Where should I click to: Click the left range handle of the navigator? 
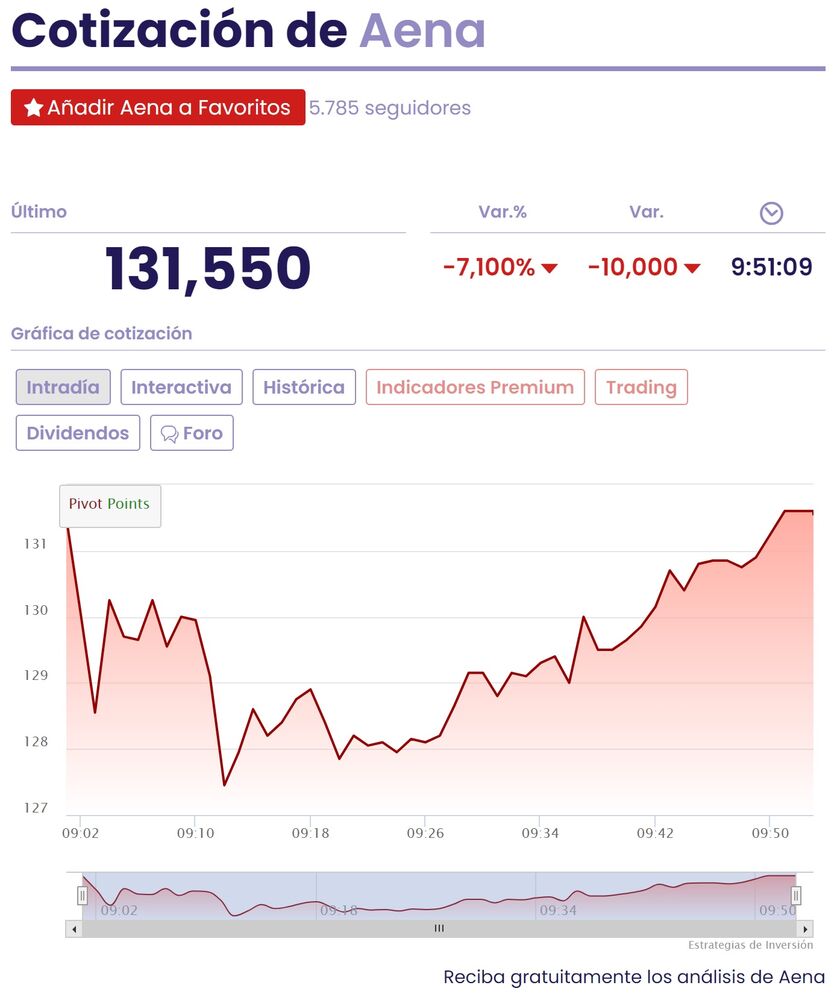point(83,895)
